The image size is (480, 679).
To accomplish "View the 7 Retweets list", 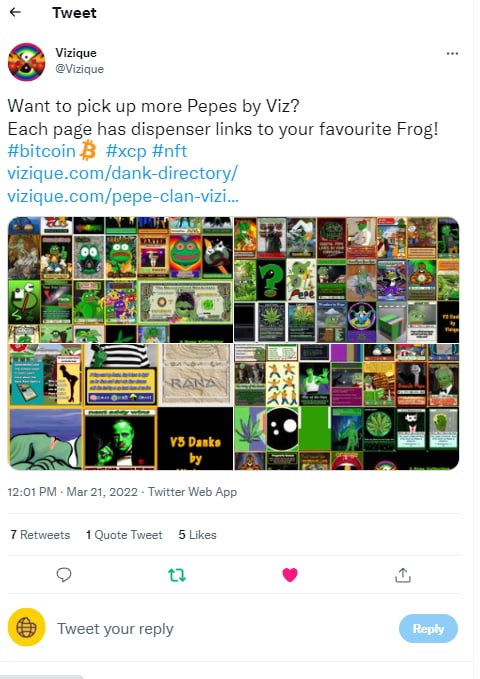I will (x=40, y=535).
